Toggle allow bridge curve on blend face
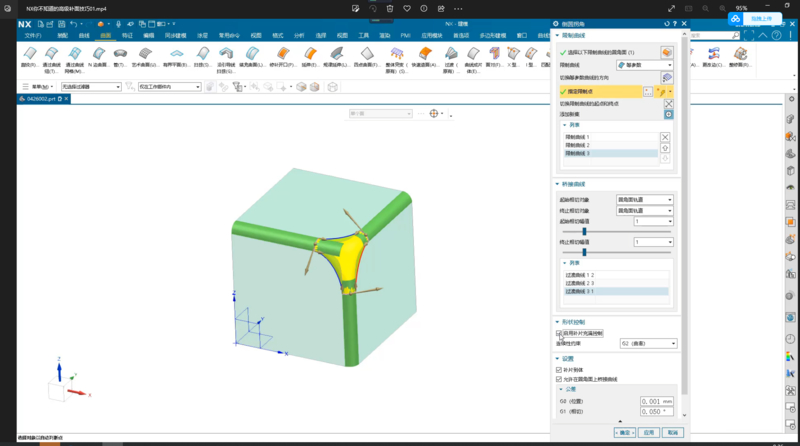Screen dimensions: 800x446 (x=559, y=379)
